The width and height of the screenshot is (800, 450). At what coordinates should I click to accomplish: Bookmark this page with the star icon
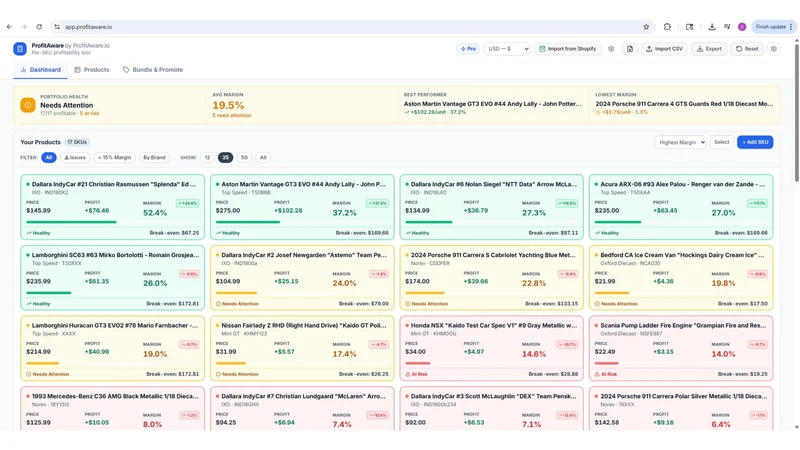(x=646, y=27)
